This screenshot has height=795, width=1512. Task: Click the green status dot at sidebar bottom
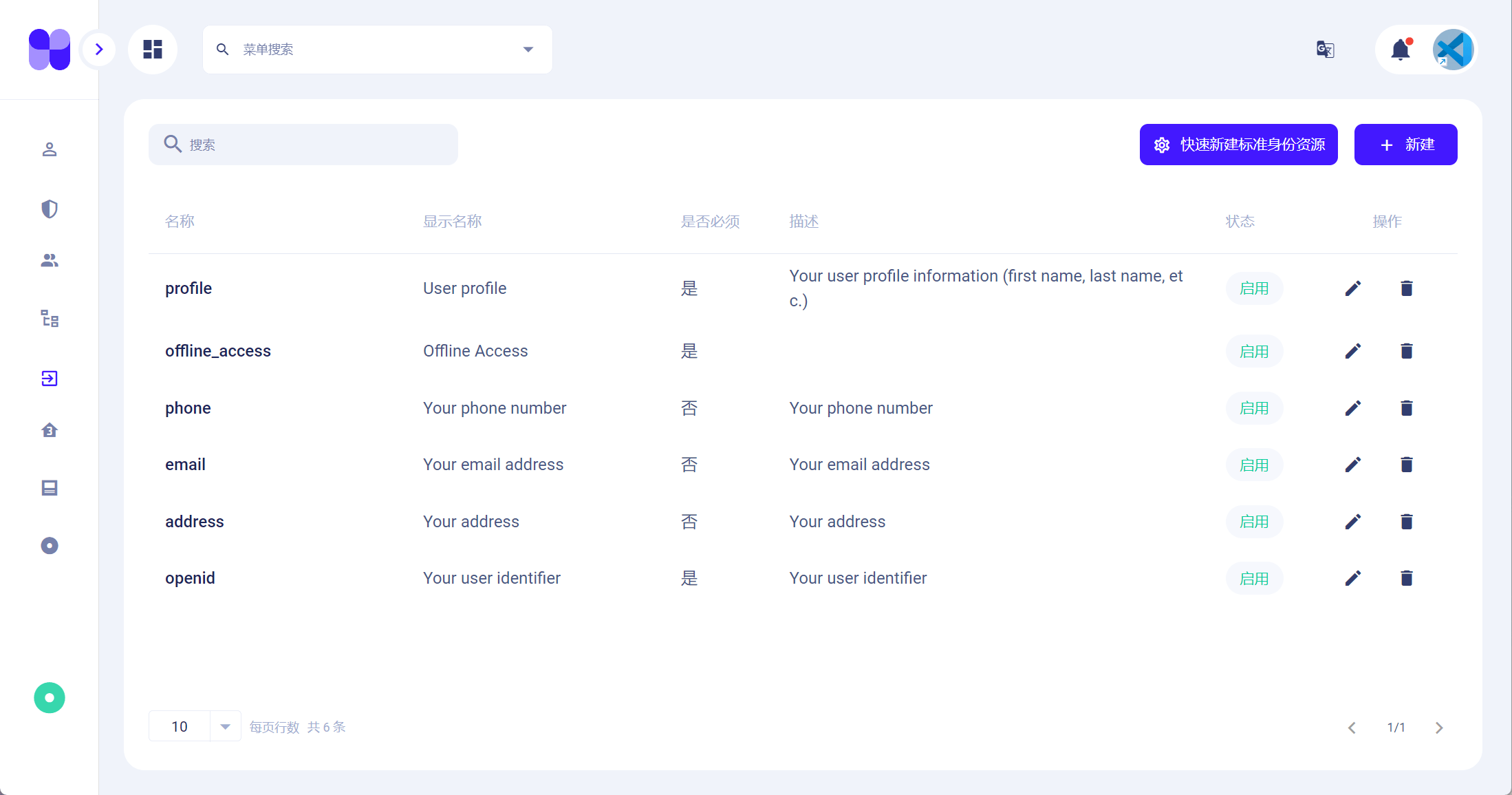coord(49,697)
